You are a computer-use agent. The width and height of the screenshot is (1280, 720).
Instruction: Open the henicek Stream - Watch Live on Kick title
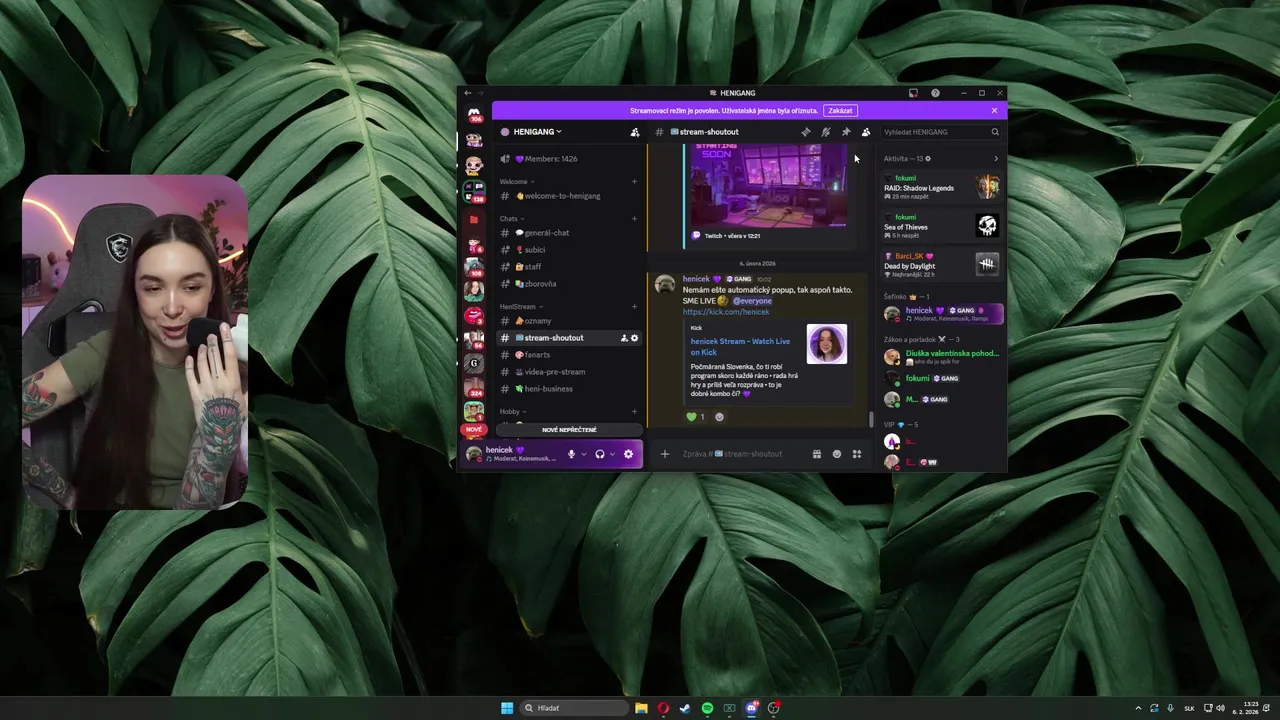tap(740, 347)
